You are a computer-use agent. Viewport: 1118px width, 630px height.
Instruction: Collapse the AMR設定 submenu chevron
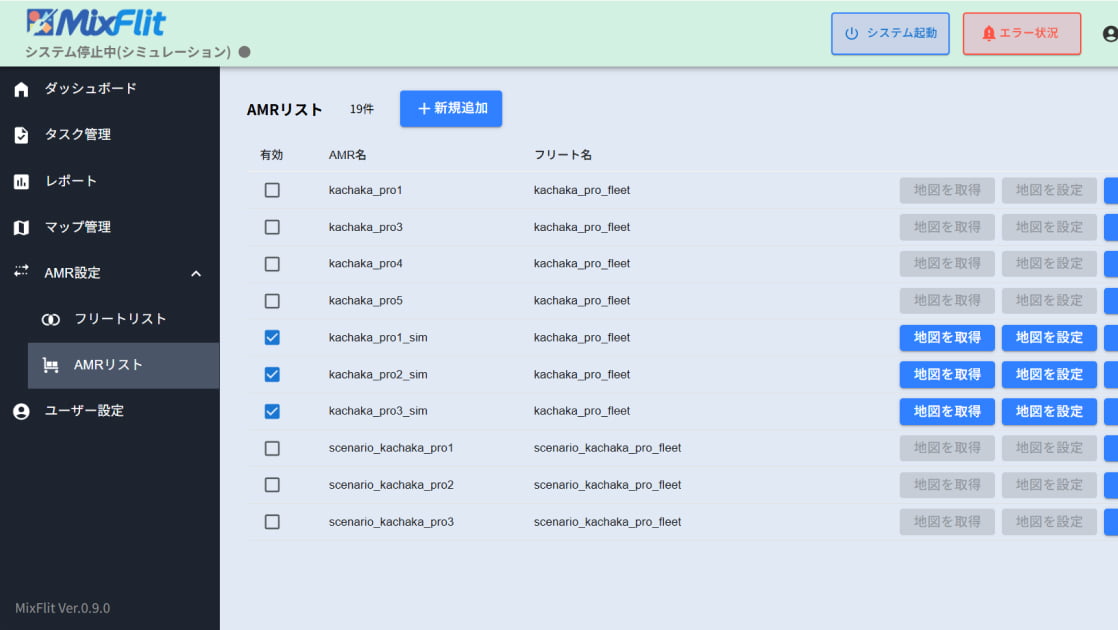pos(196,274)
